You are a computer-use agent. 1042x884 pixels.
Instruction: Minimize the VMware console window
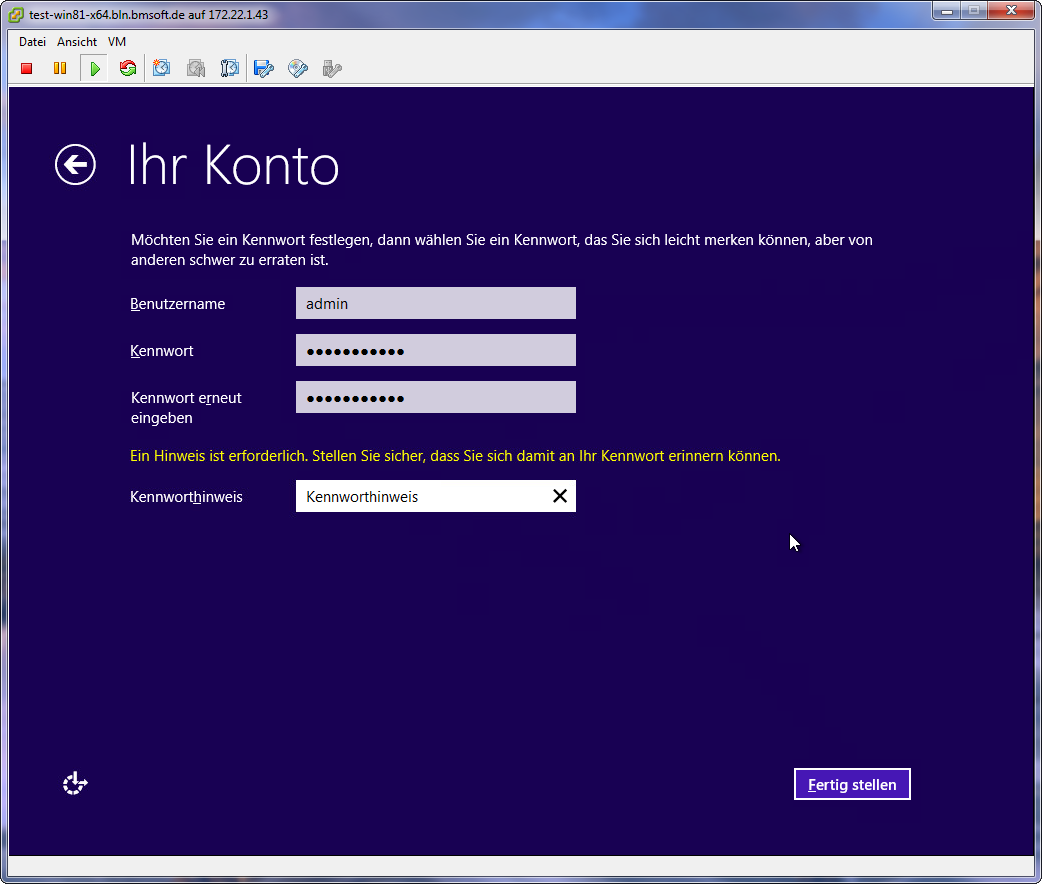pos(947,11)
